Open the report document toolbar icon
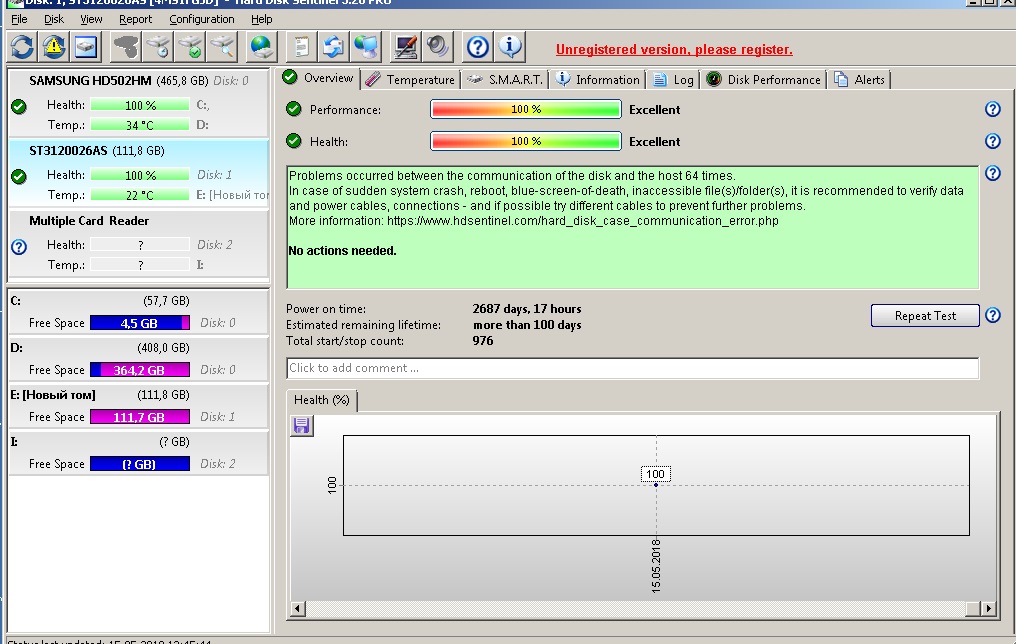Screen dimensions: 1016x644 click(301, 46)
